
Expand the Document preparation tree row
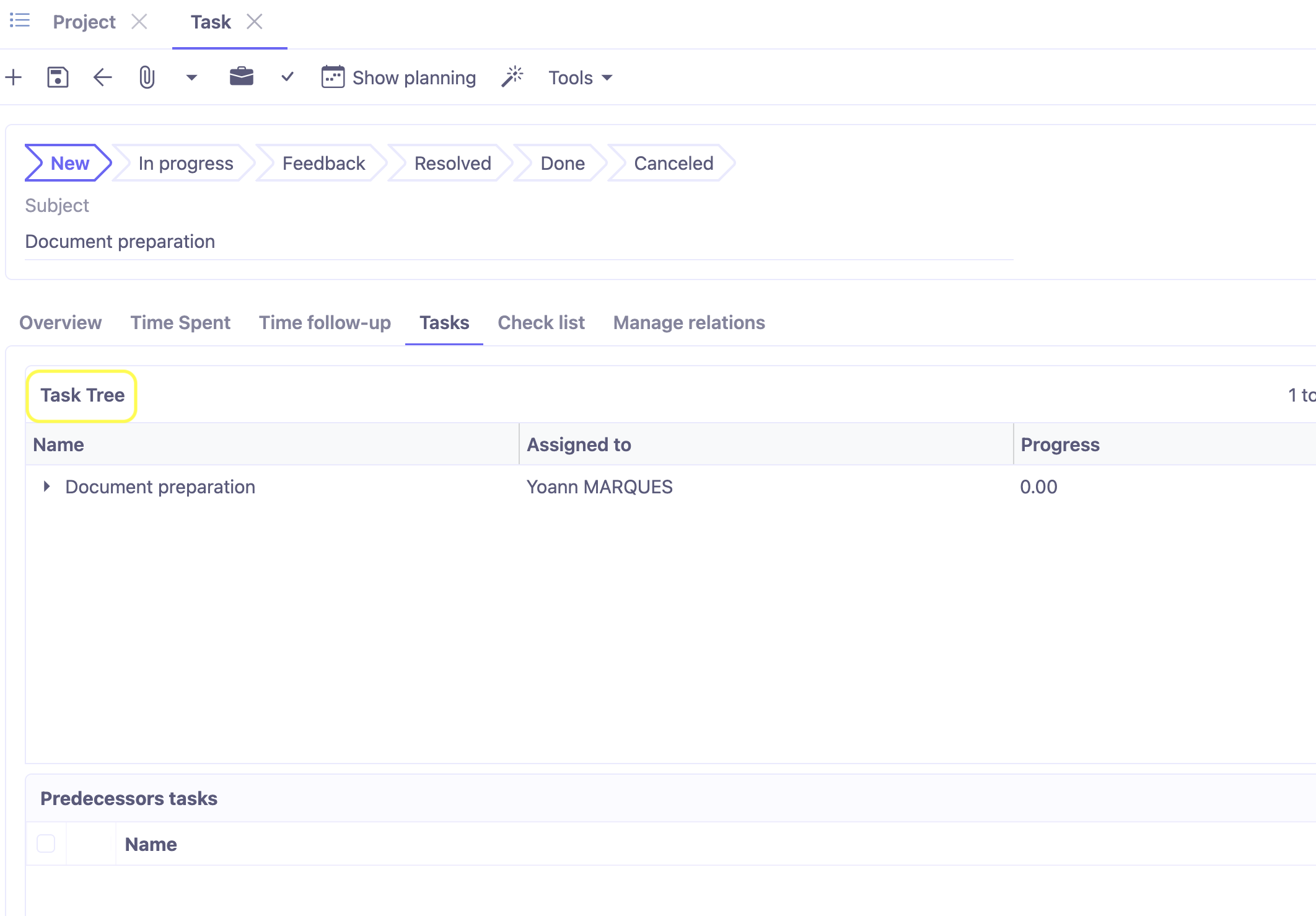click(46, 487)
